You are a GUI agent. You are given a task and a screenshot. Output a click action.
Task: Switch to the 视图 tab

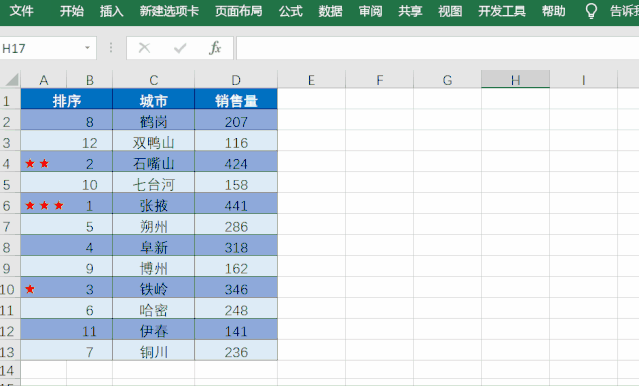tap(450, 11)
